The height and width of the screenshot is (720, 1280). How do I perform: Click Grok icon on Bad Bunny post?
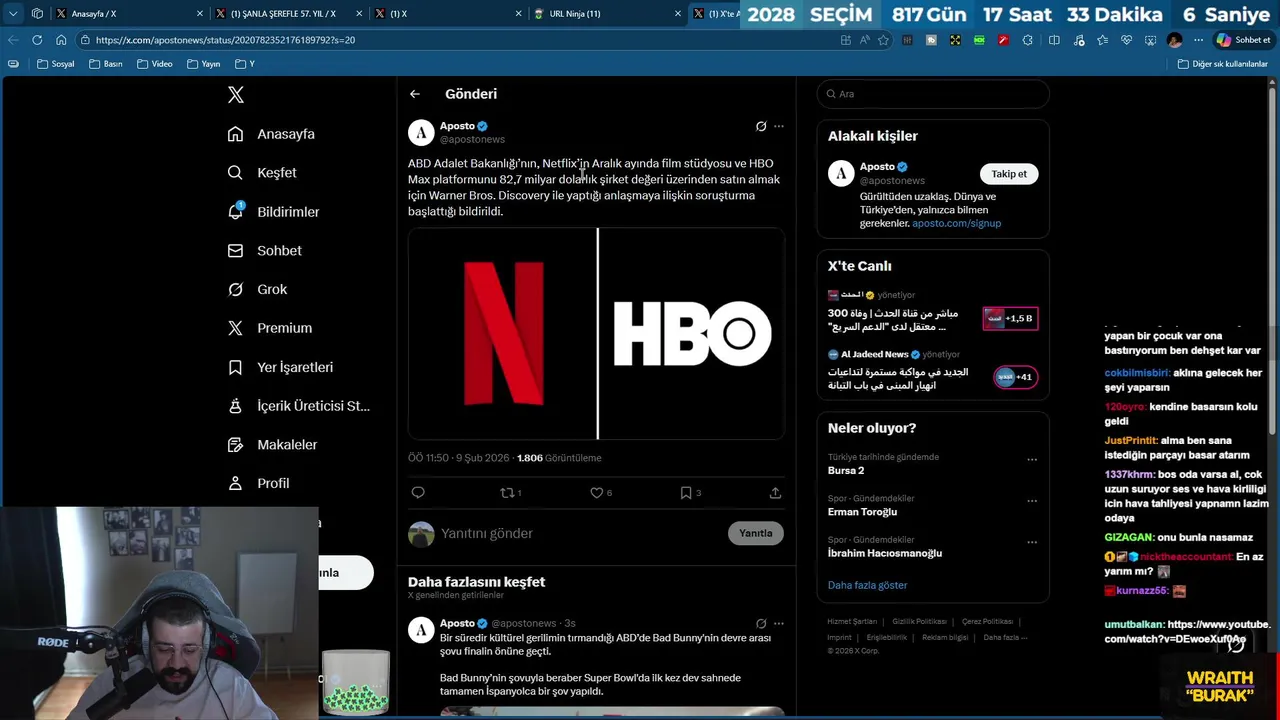761,623
